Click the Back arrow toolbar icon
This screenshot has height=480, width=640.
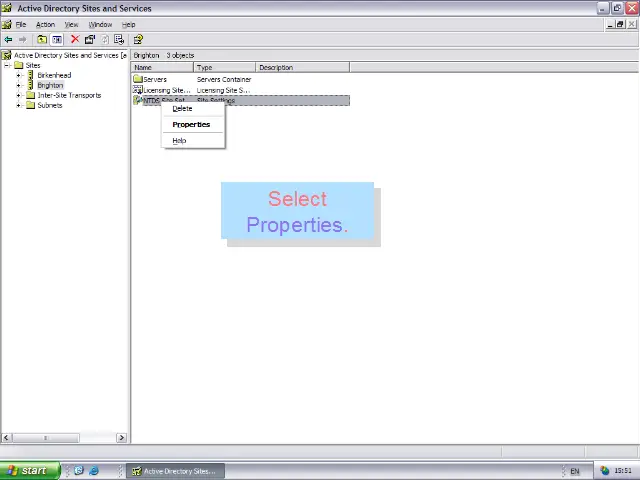(x=8, y=40)
